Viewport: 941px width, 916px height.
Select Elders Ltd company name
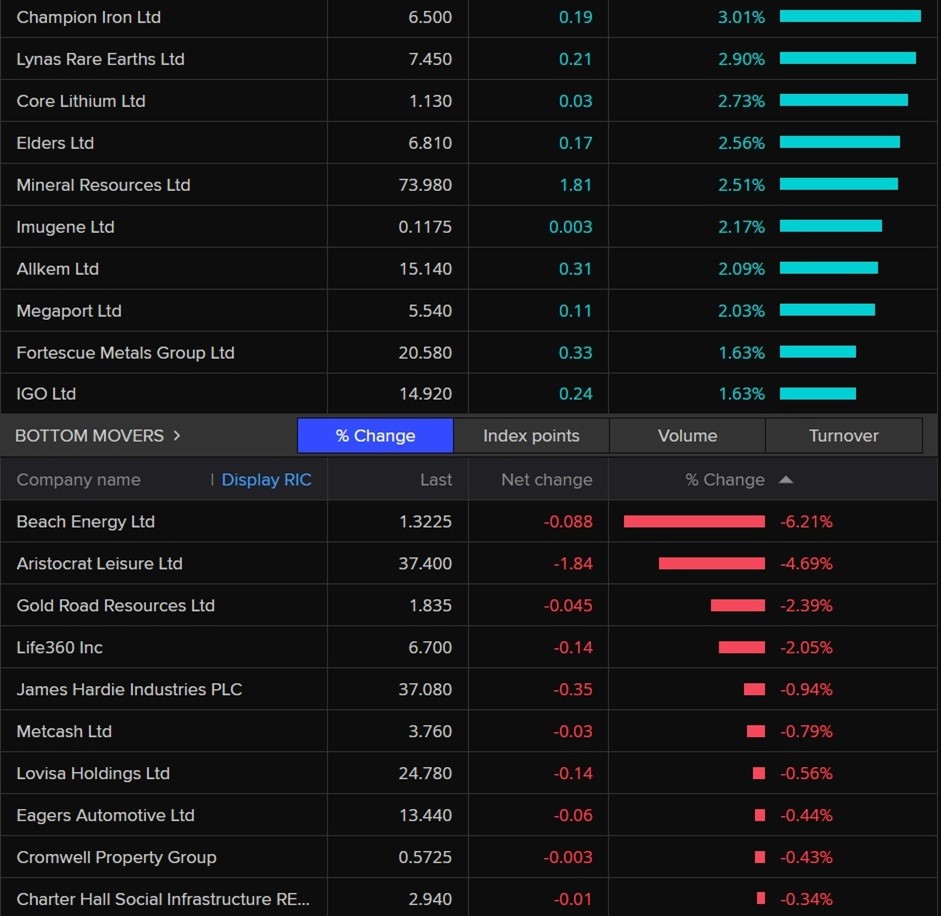55,143
